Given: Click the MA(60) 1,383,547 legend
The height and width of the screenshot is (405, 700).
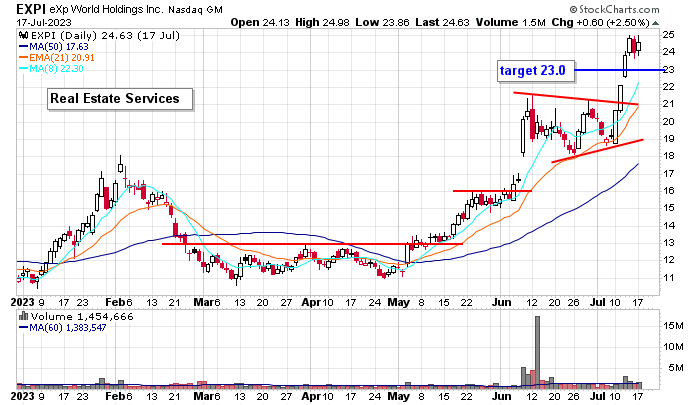Looking at the screenshot, I should click(x=67, y=328).
